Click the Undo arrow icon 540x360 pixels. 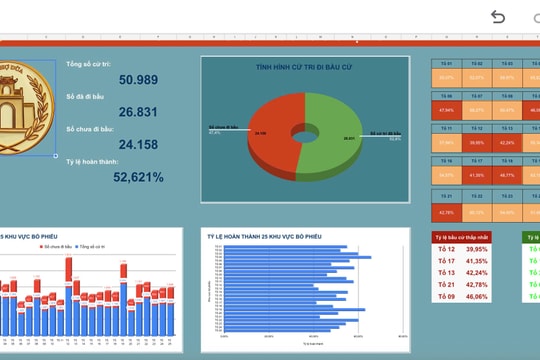click(498, 17)
